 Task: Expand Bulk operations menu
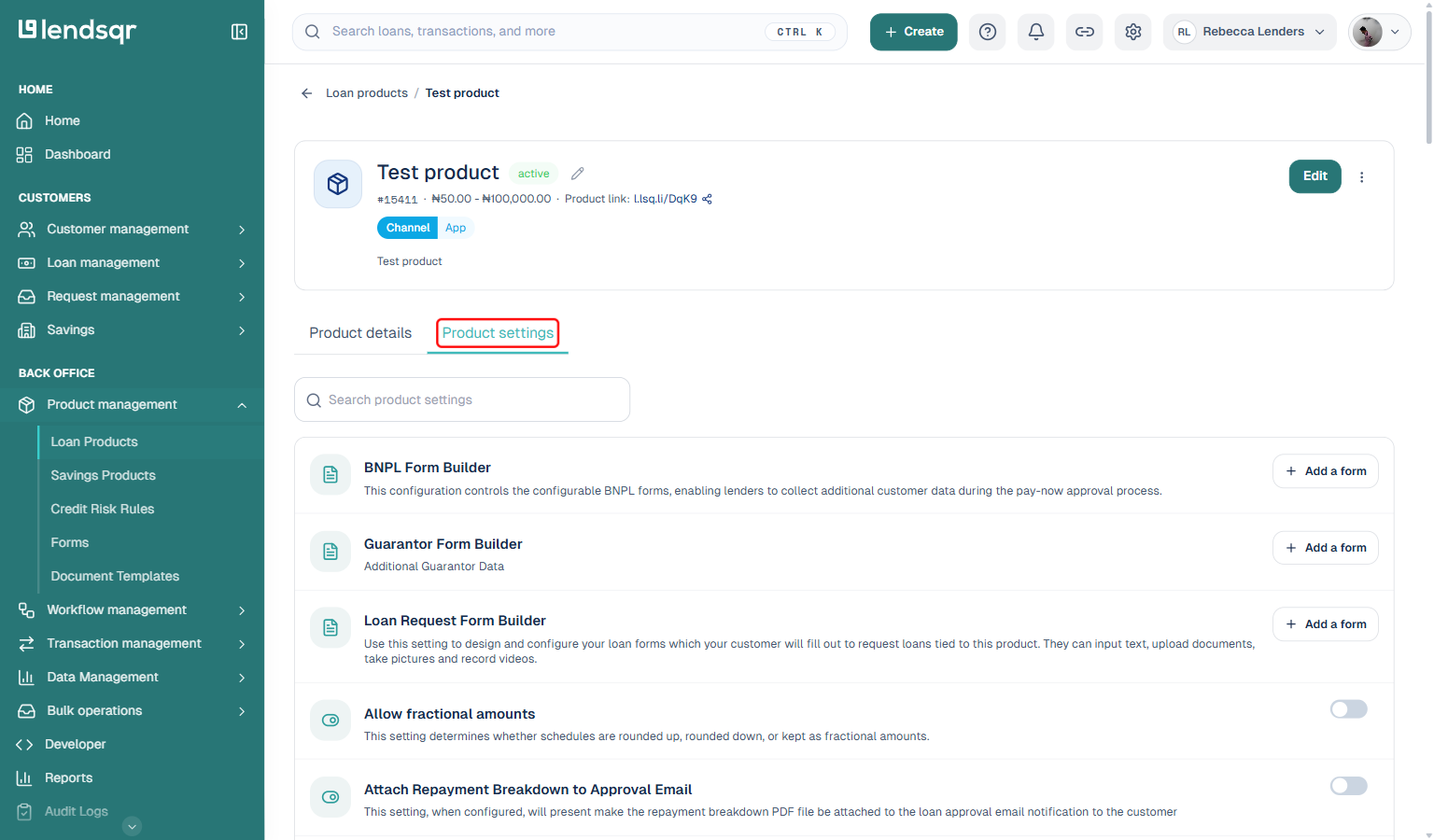coord(132,711)
